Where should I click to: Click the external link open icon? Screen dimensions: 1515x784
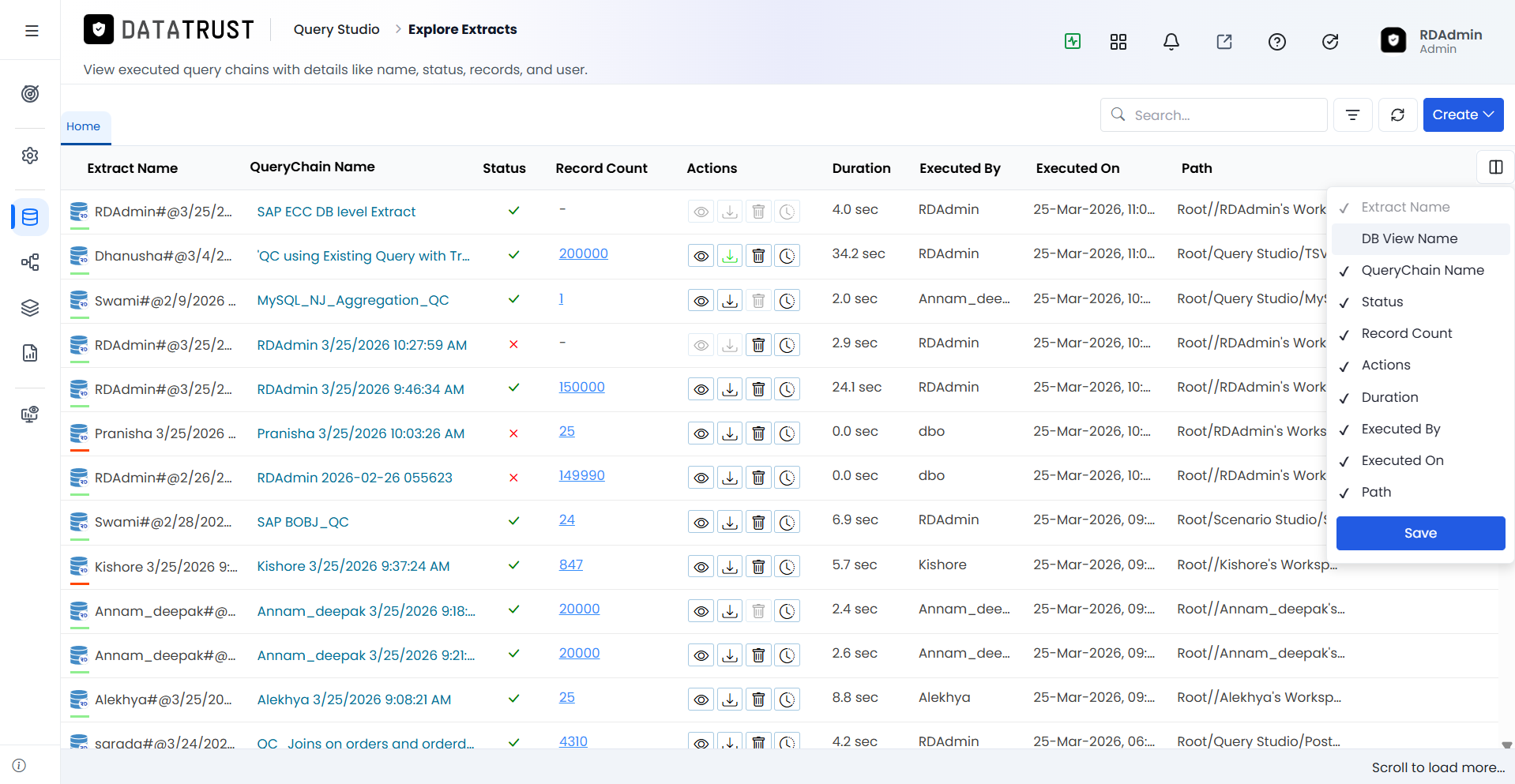(x=1224, y=42)
